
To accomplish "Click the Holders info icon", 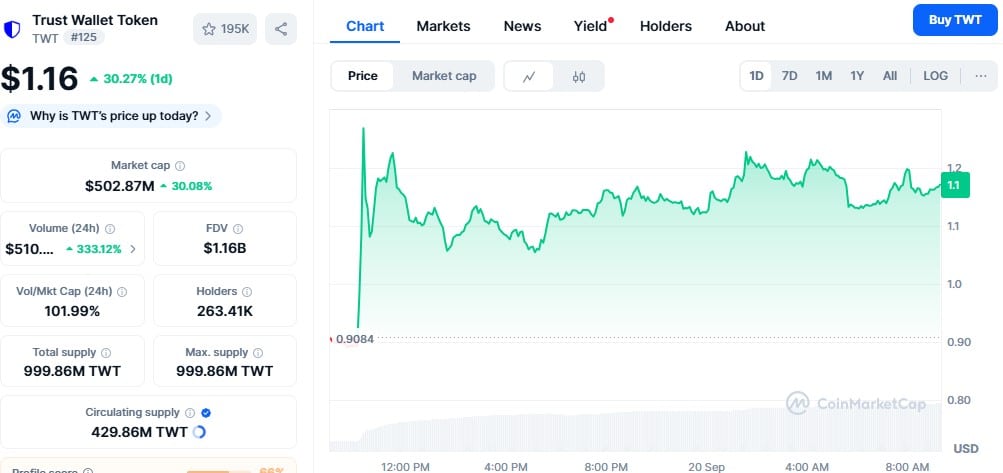I will 247,292.
